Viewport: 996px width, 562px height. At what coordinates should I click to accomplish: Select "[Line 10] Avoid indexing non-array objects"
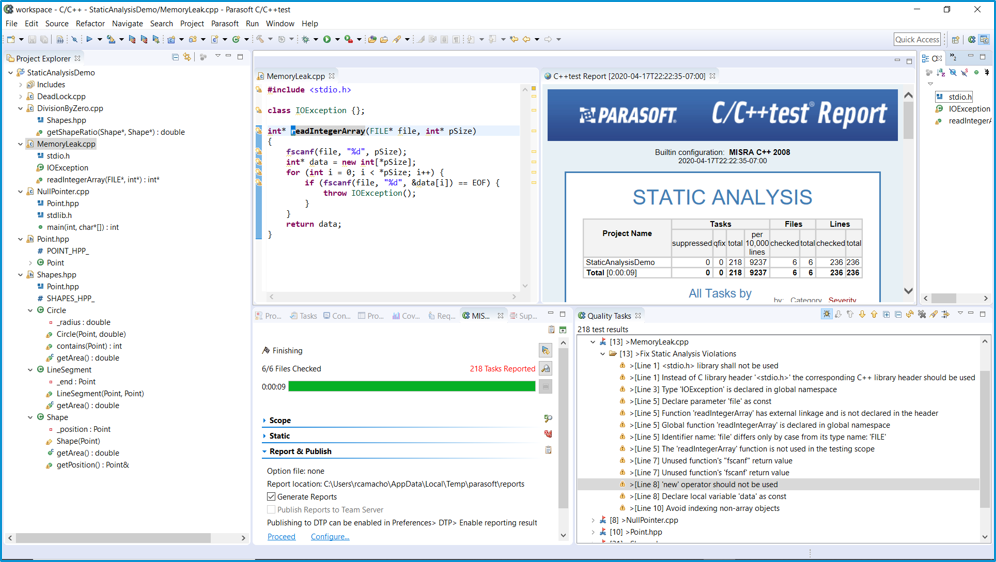704,508
